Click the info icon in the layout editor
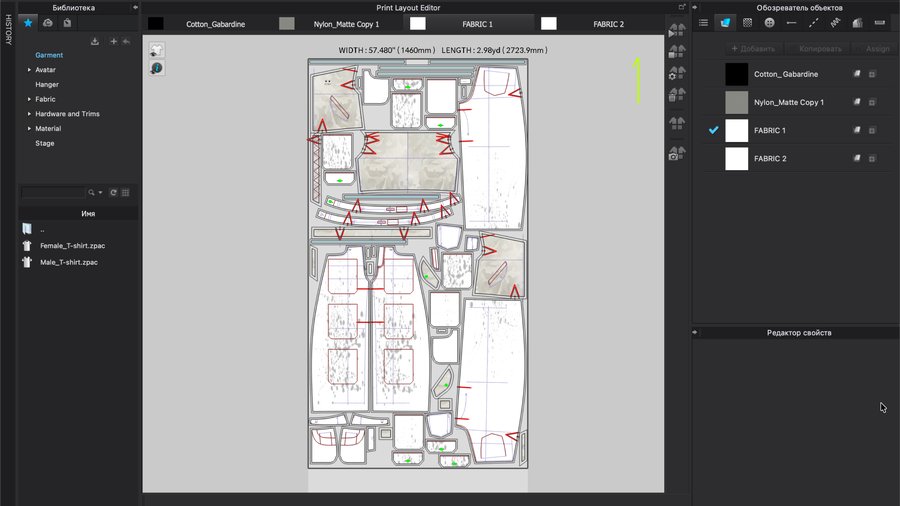This screenshot has height=506, width=900. pos(157,67)
